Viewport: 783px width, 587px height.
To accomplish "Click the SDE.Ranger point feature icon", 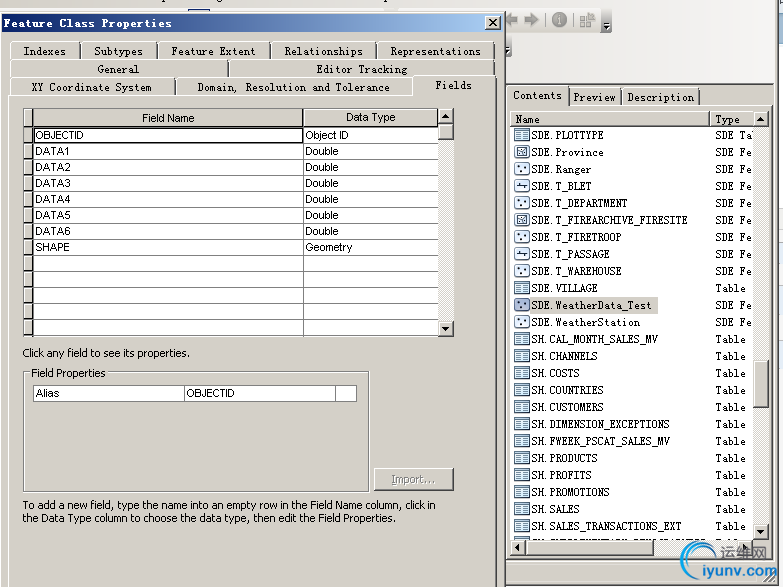I will [x=522, y=169].
